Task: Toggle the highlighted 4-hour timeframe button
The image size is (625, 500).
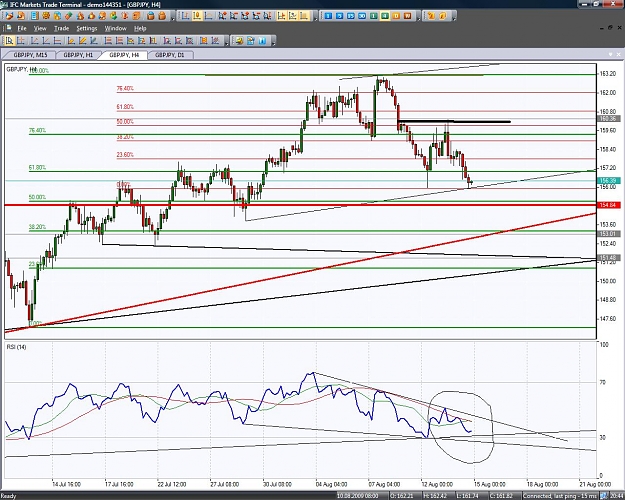Action: [x=385, y=16]
